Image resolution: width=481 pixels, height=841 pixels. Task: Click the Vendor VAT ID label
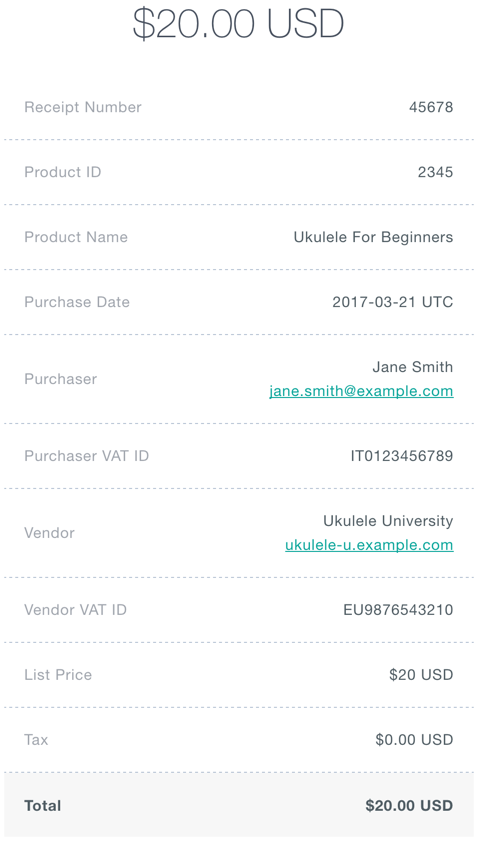(x=76, y=610)
